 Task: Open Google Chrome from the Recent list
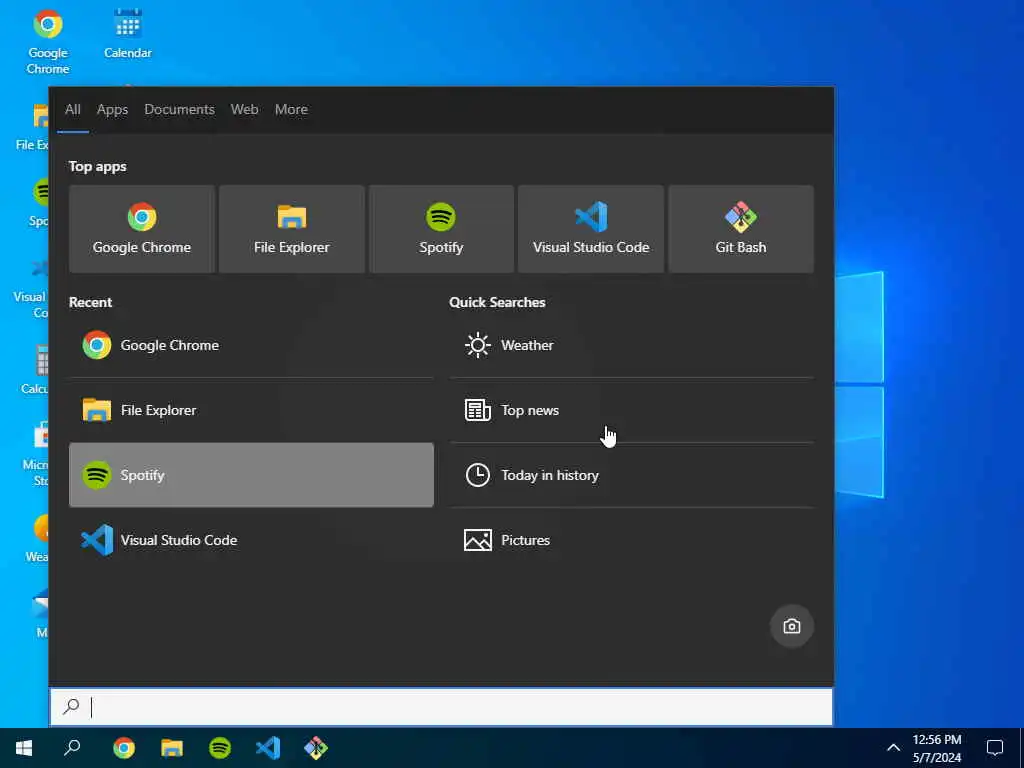pyautogui.click(x=251, y=345)
